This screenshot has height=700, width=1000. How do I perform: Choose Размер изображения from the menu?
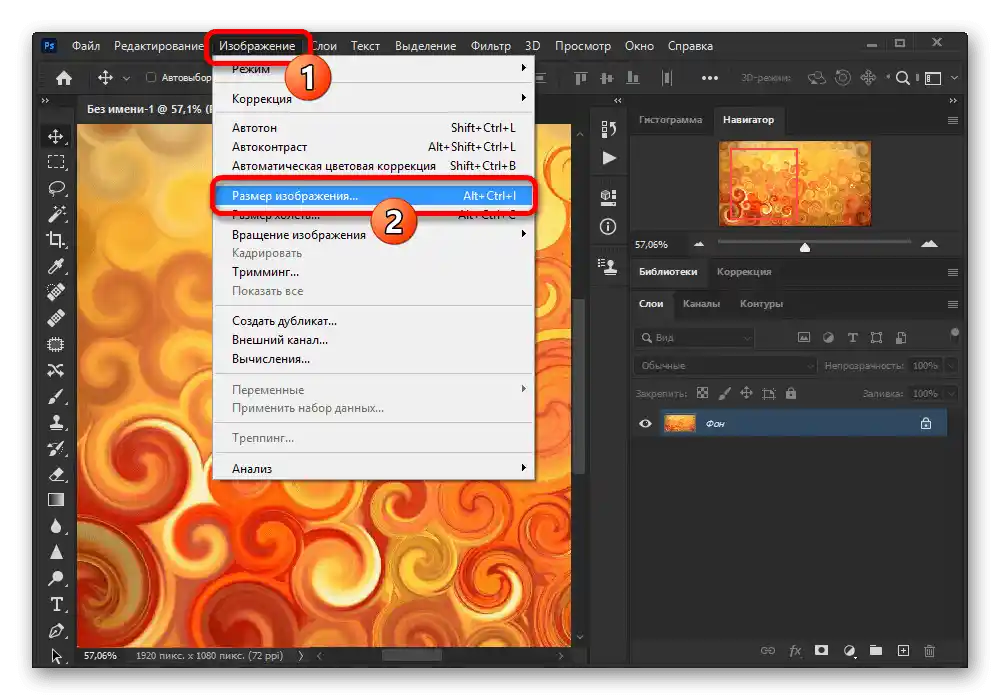click(x=373, y=196)
